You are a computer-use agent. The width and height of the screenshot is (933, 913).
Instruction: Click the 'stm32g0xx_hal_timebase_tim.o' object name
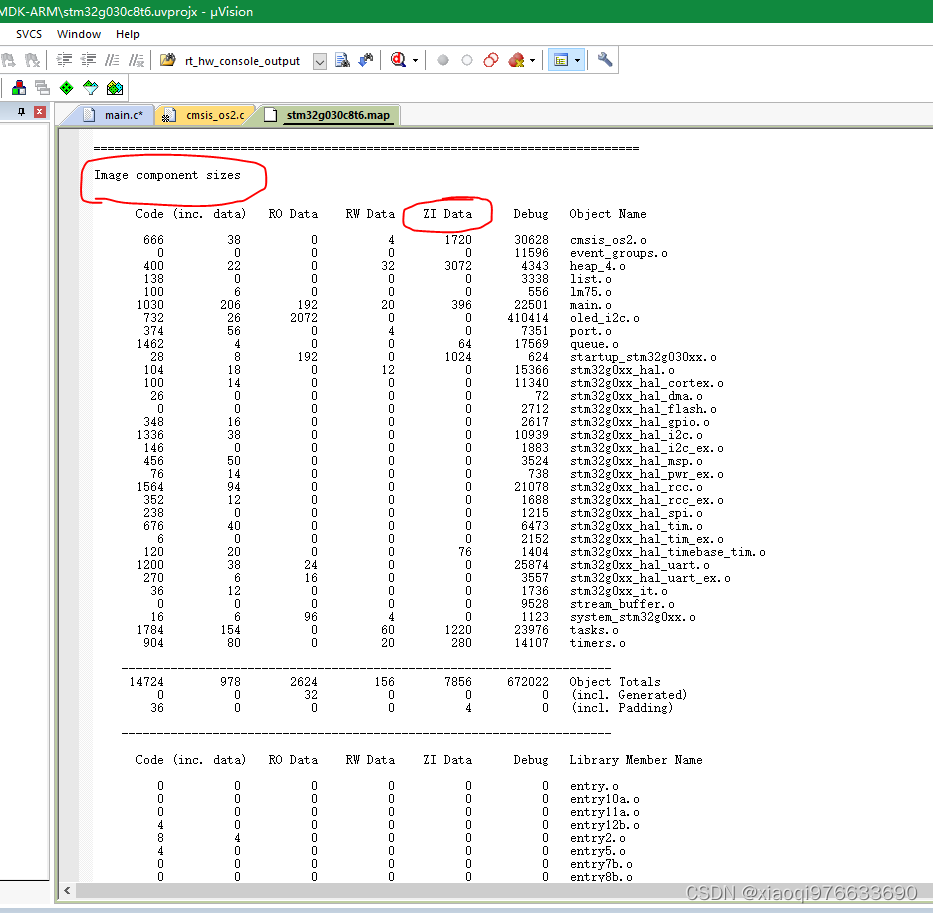[668, 552]
